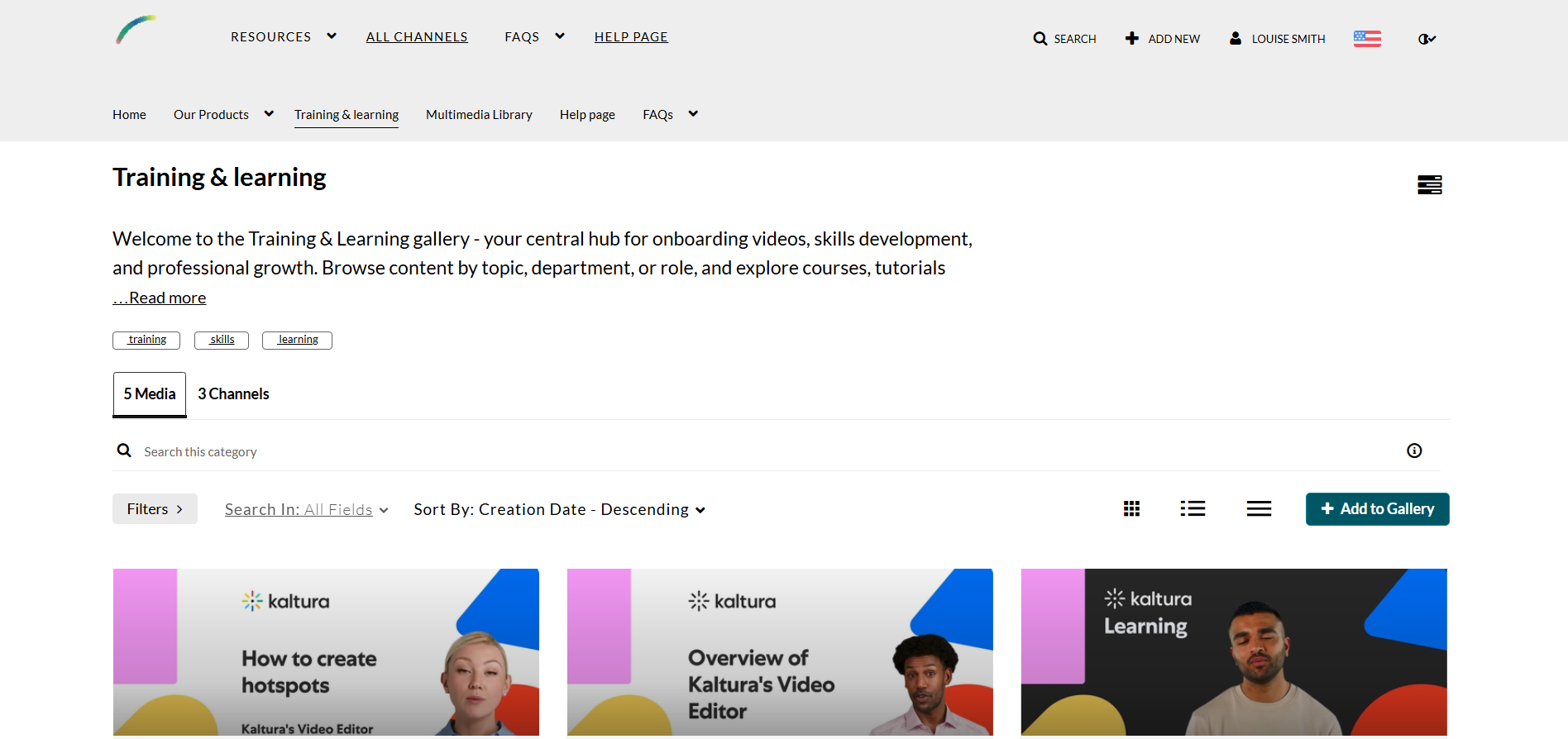Click the Read more link

tap(160, 298)
